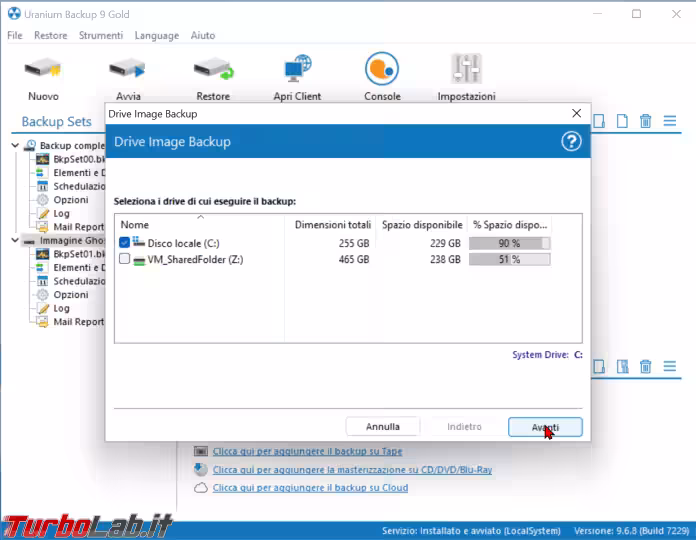Open the Strumenti menu
Screen dimensions: 696x540
coord(101,35)
